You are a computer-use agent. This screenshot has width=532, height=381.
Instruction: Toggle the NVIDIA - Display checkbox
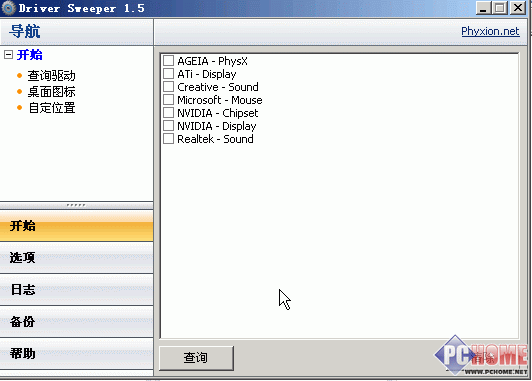click(x=168, y=126)
